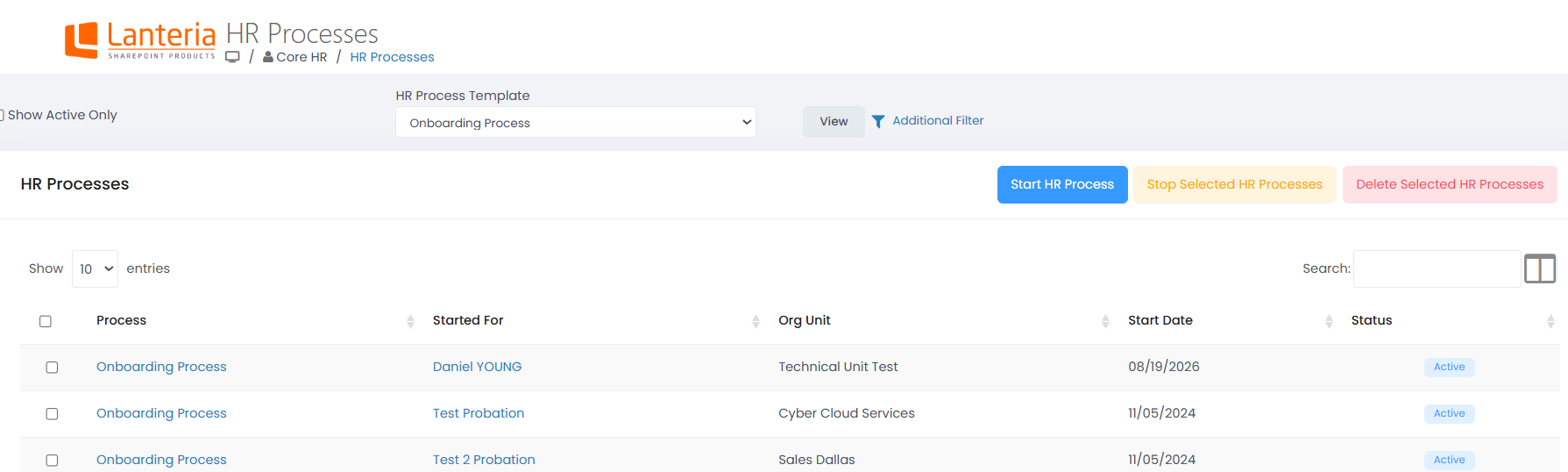Click Active badge in Test 2 Probation row
This screenshot has height=472, width=1568.
[x=1450, y=460]
